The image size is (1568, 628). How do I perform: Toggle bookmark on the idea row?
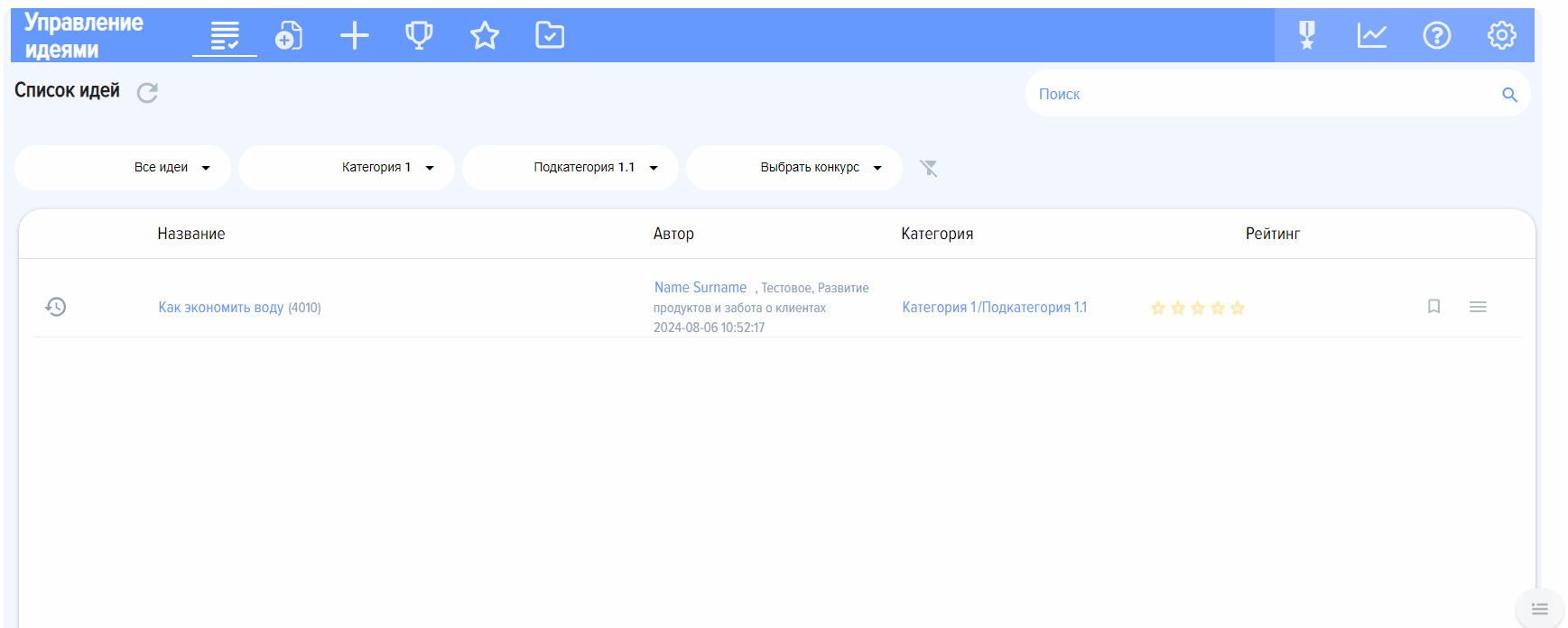[1433, 307]
